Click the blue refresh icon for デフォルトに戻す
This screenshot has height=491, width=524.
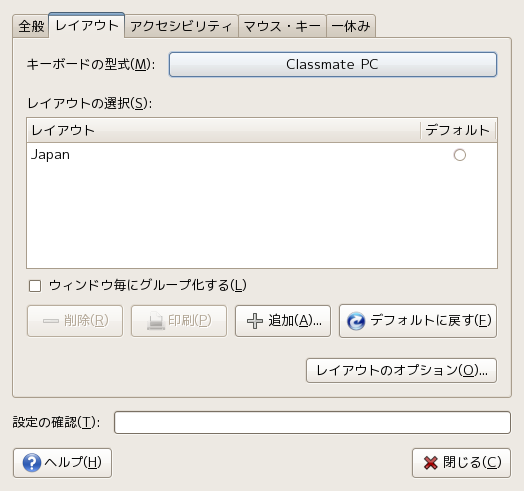pos(356,321)
